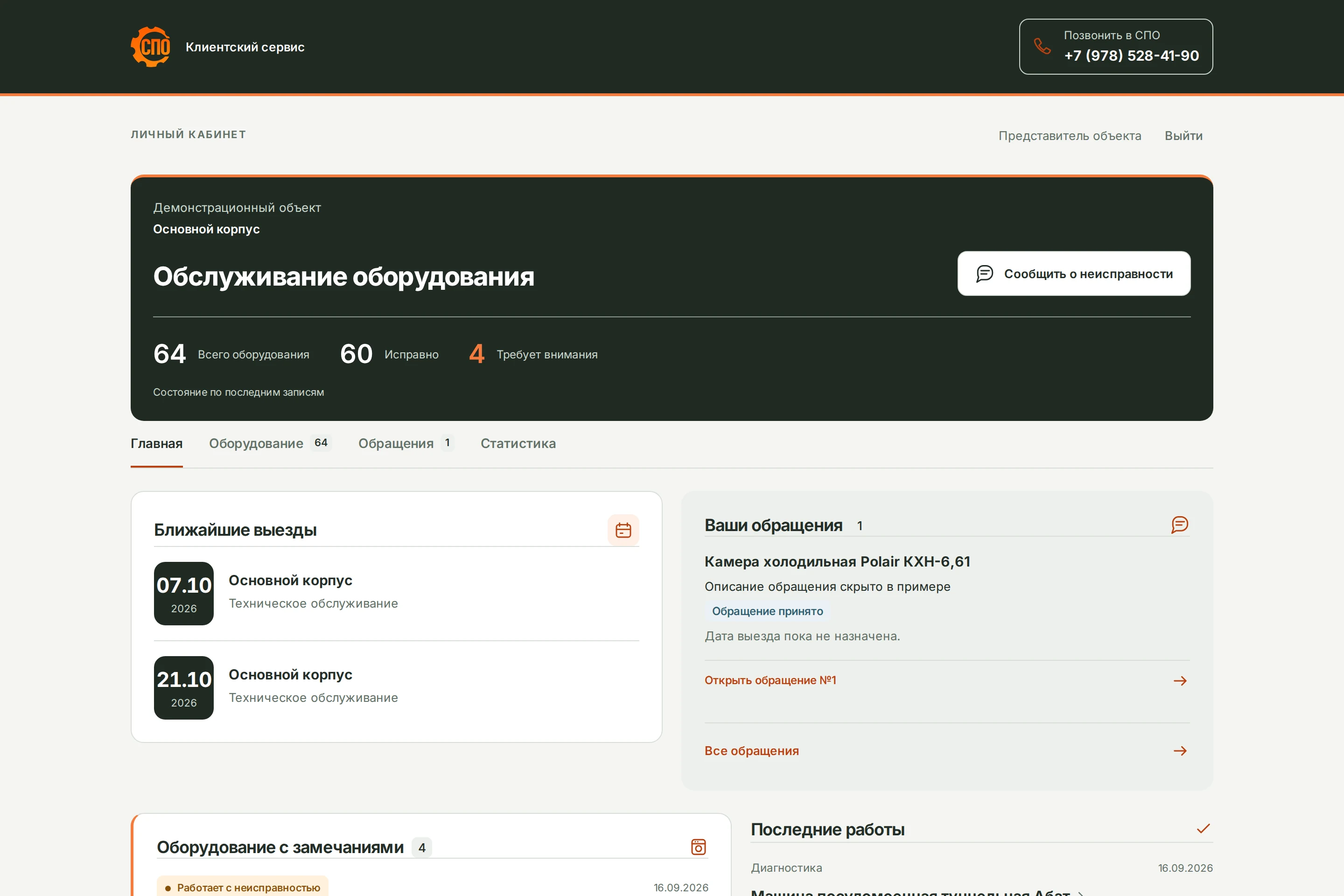Click message icon in Сообщить о неисправности button
1344x896 pixels.
click(x=985, y=274)
